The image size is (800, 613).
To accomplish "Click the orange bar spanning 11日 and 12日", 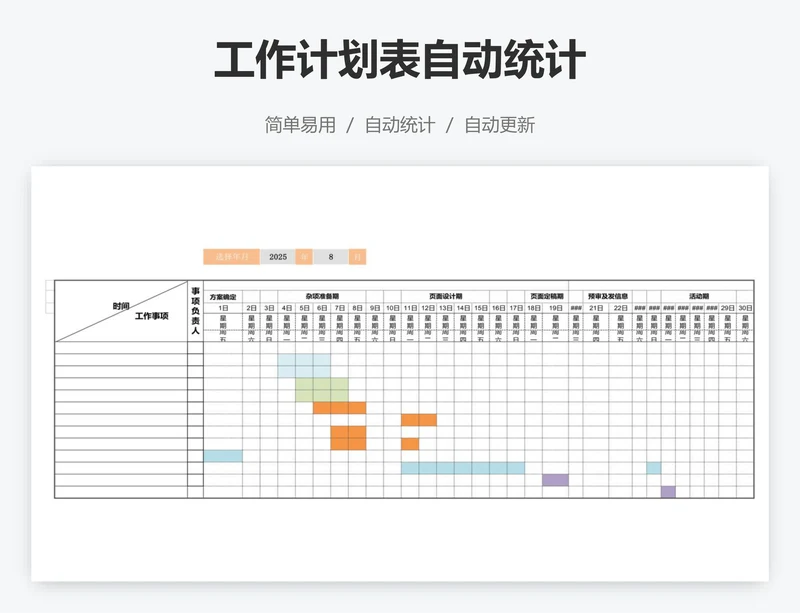I will [419, 420].
